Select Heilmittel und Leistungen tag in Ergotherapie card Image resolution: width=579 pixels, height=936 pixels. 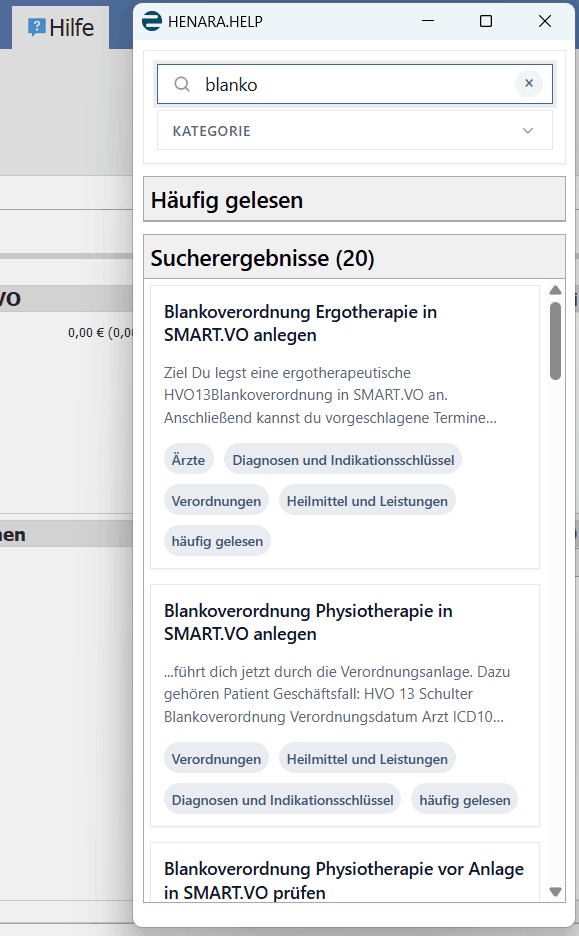click(x=367, y=501)
